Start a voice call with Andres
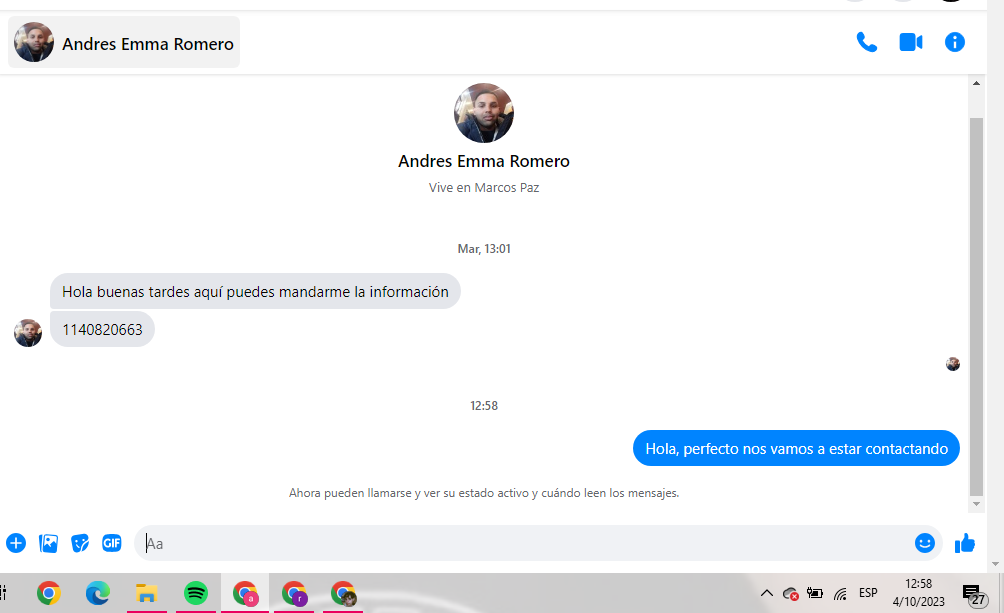 pyautogui.click(x=866, y=42)
